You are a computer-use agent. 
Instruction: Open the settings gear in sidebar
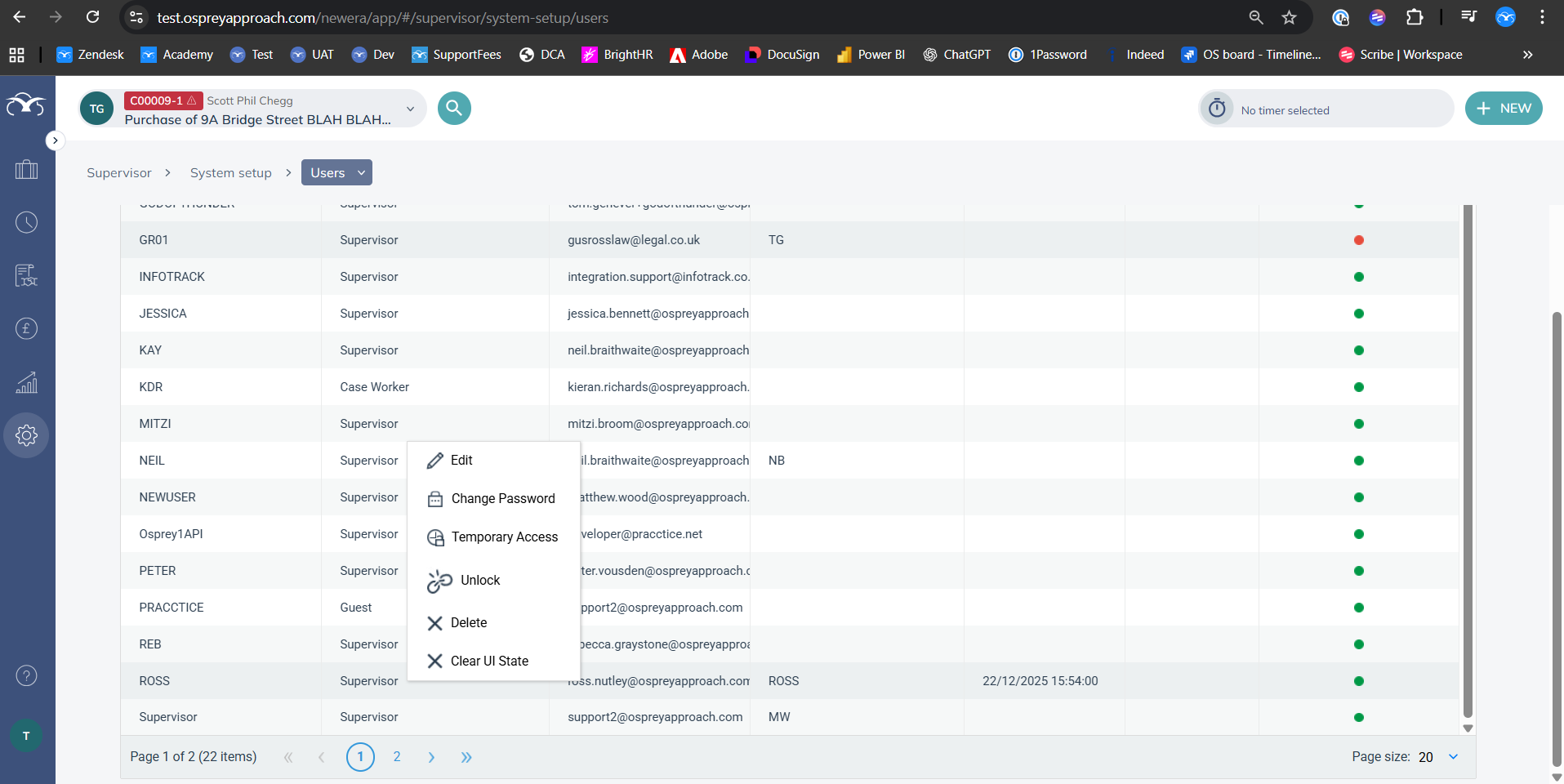coord(26,435)
